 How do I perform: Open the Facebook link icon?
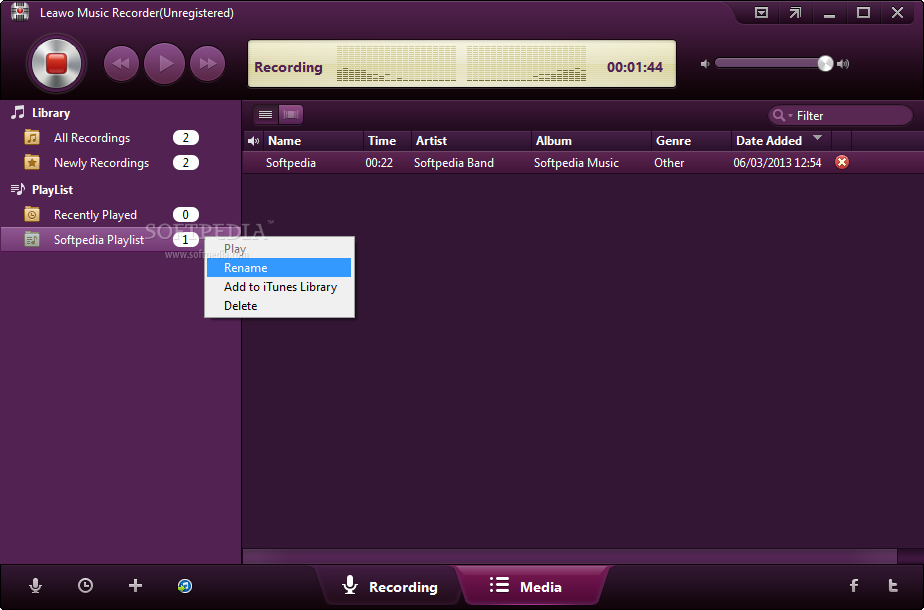click(854, 585)
